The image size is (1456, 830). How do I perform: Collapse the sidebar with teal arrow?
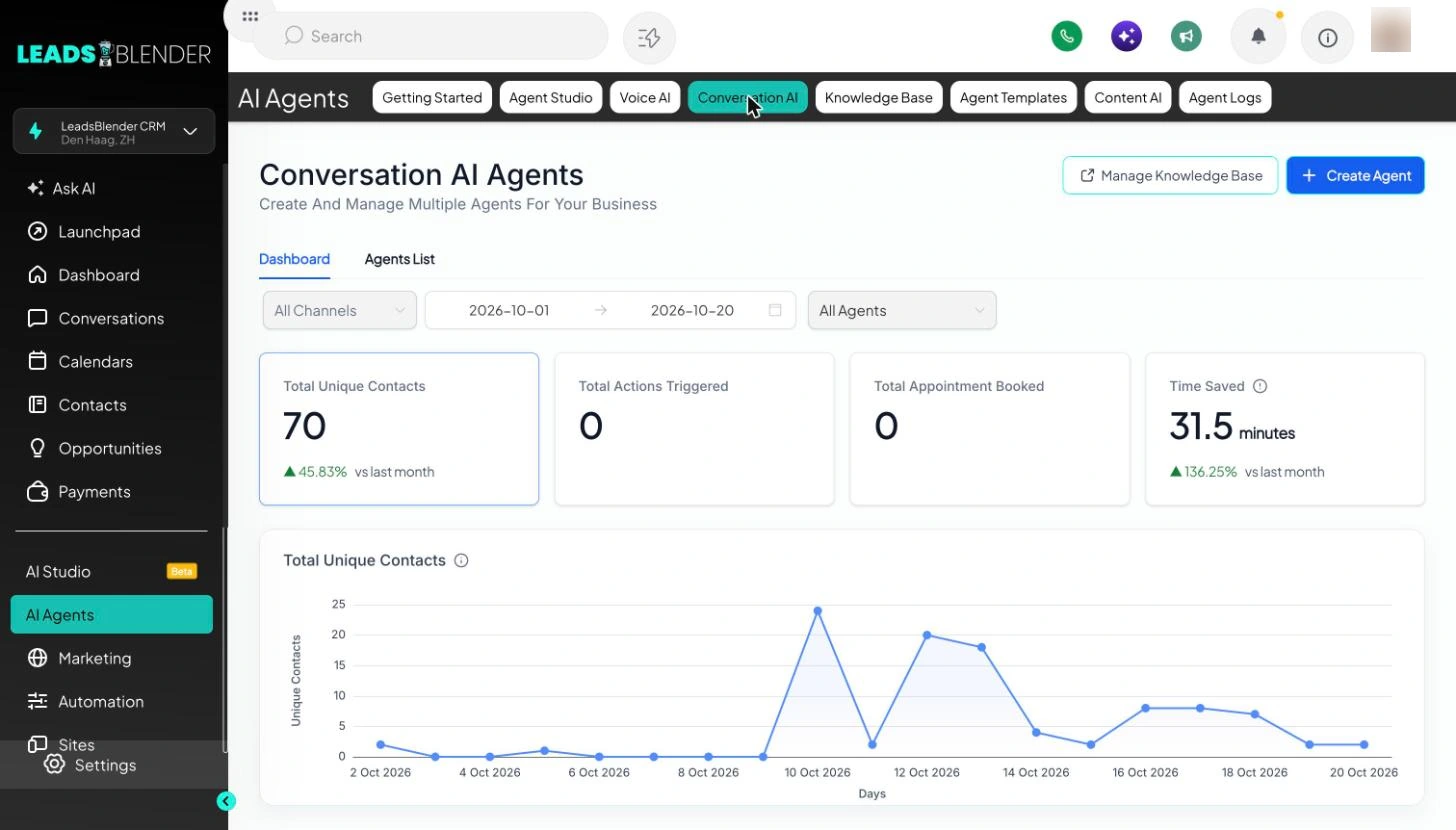[226, 801]
